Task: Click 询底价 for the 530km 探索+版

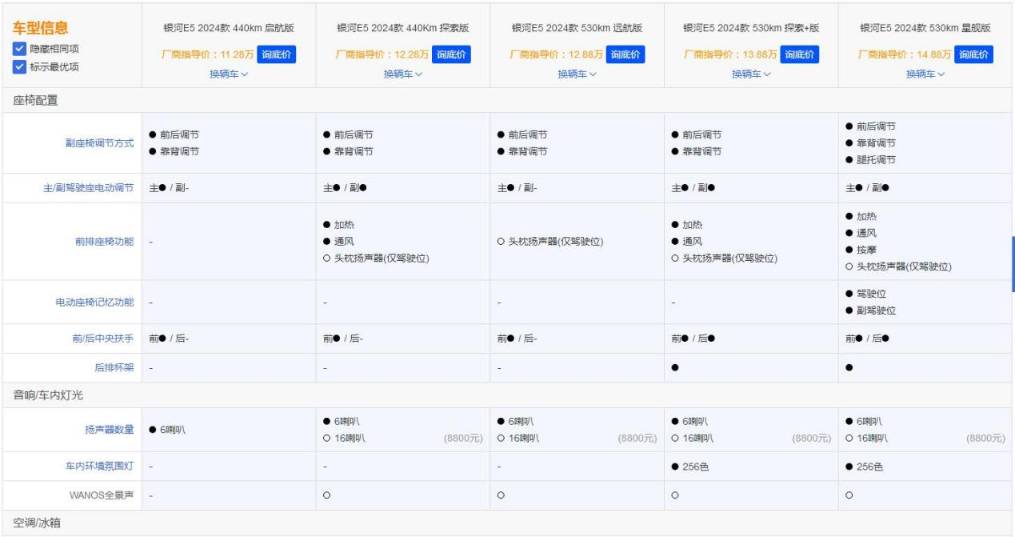Action: coord(800,54)
